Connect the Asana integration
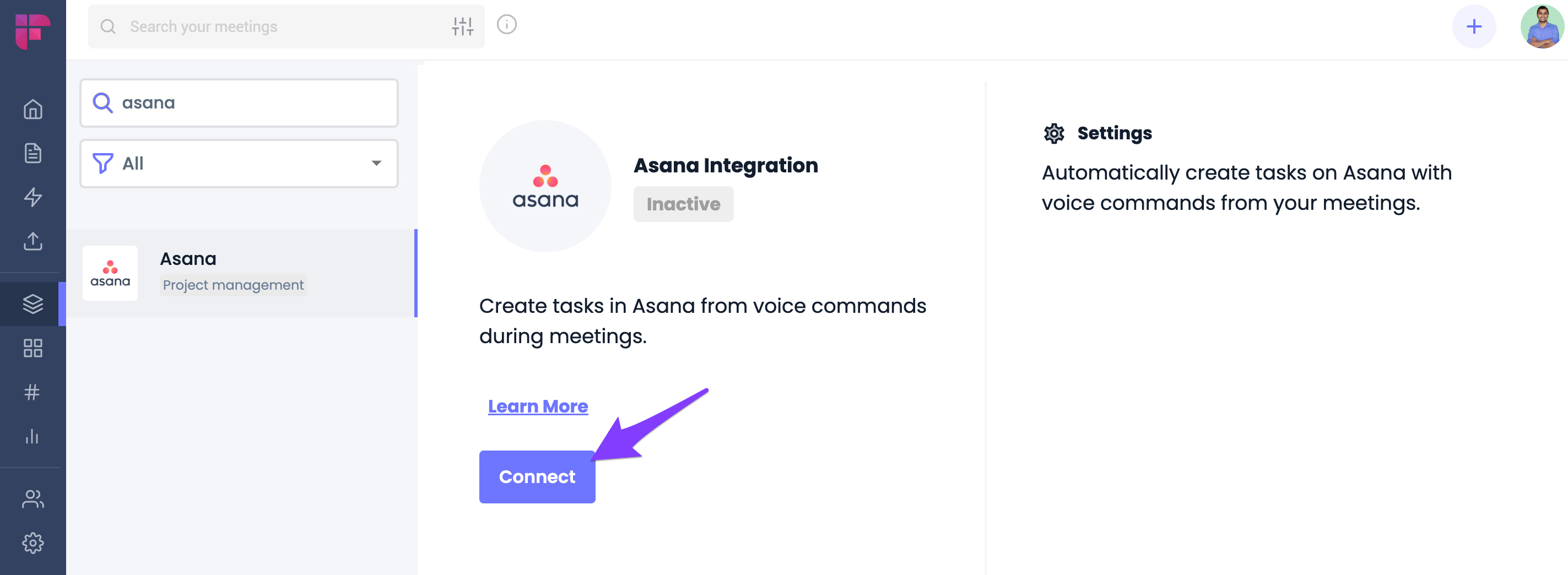The image size is (1568, 575). tap(537, 476)
